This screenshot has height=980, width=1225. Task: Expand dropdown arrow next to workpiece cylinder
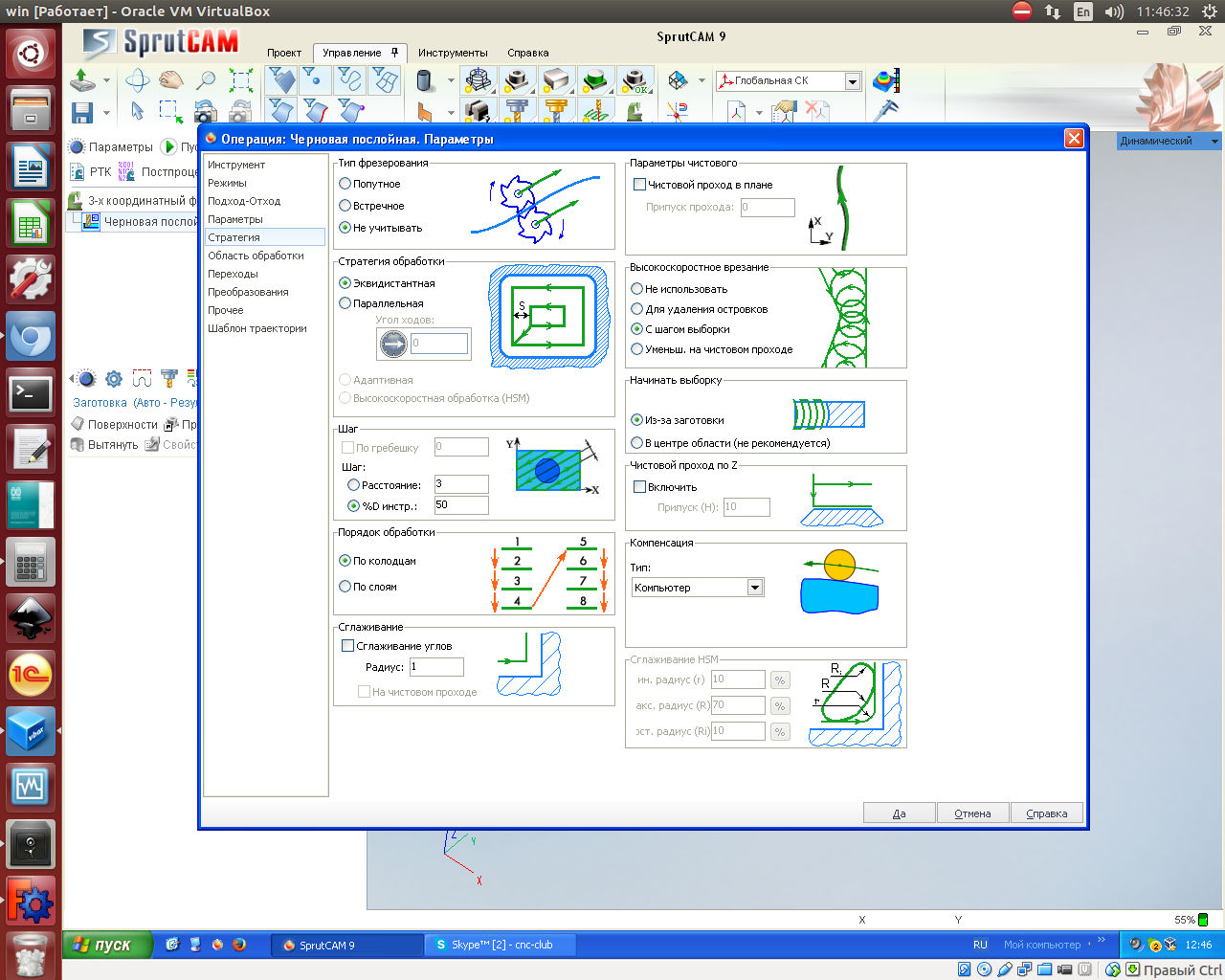[x=451, y=80]
